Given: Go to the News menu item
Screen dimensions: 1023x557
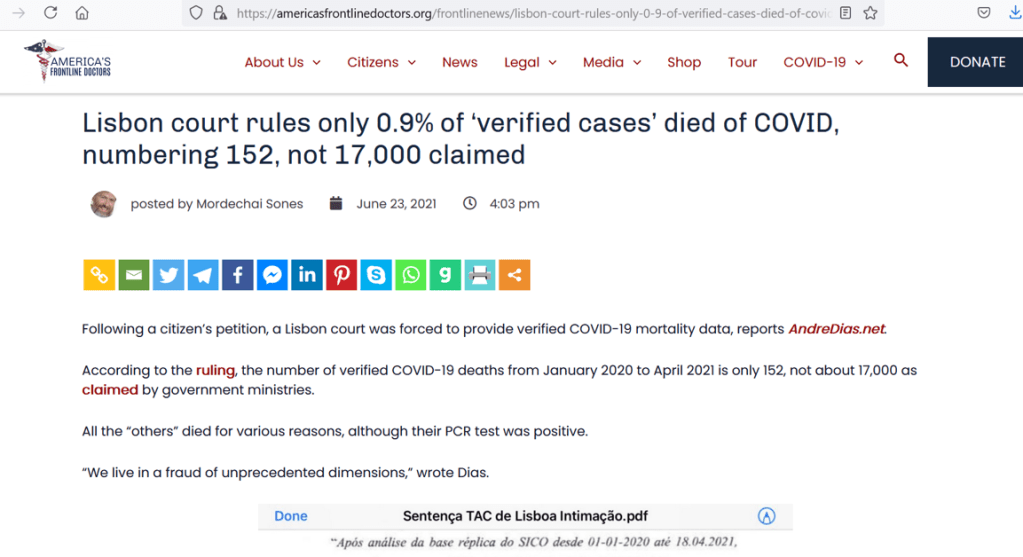Looking at the screenshot, I should coord(460,62).
